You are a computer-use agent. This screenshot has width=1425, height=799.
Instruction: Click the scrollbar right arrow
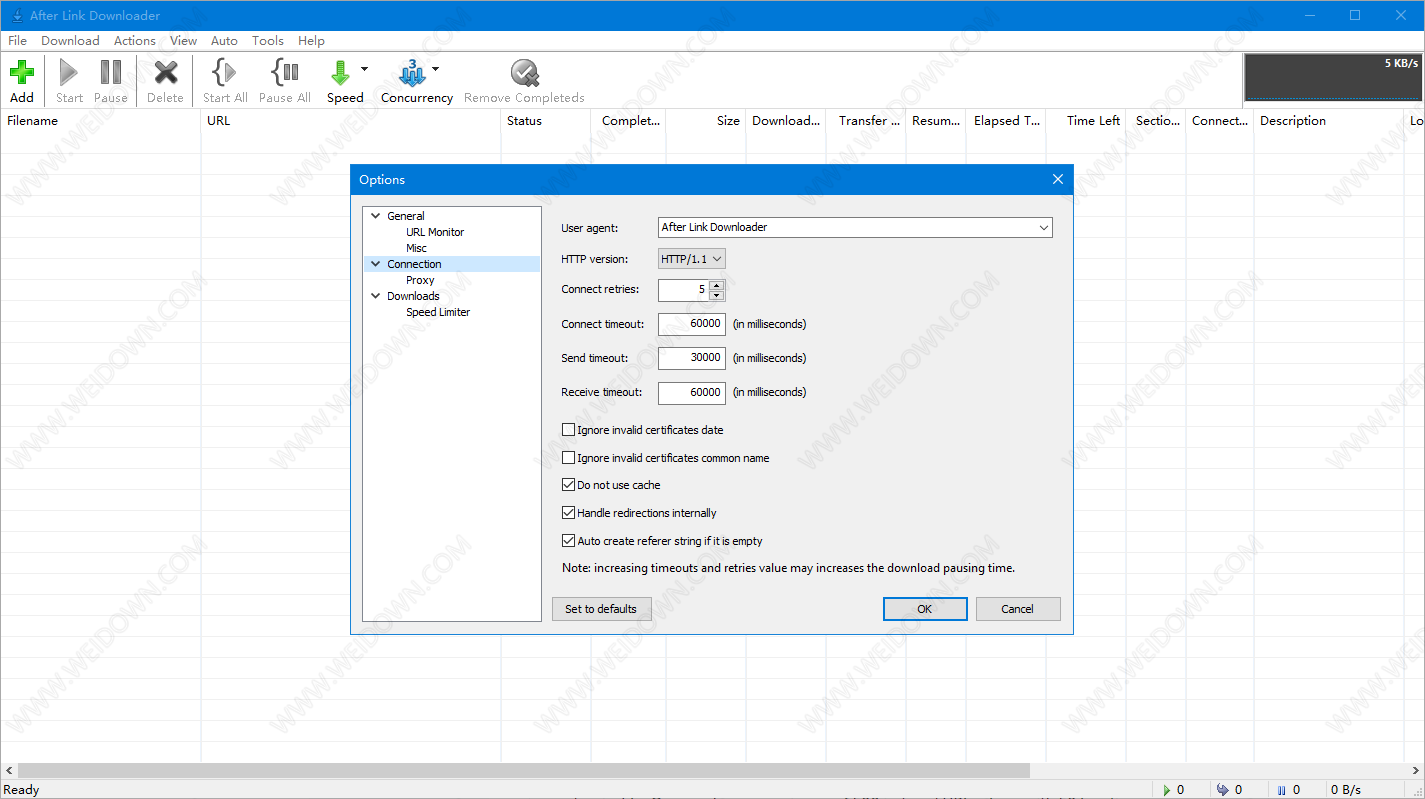pyautogui.click(x=1416, y=771)
